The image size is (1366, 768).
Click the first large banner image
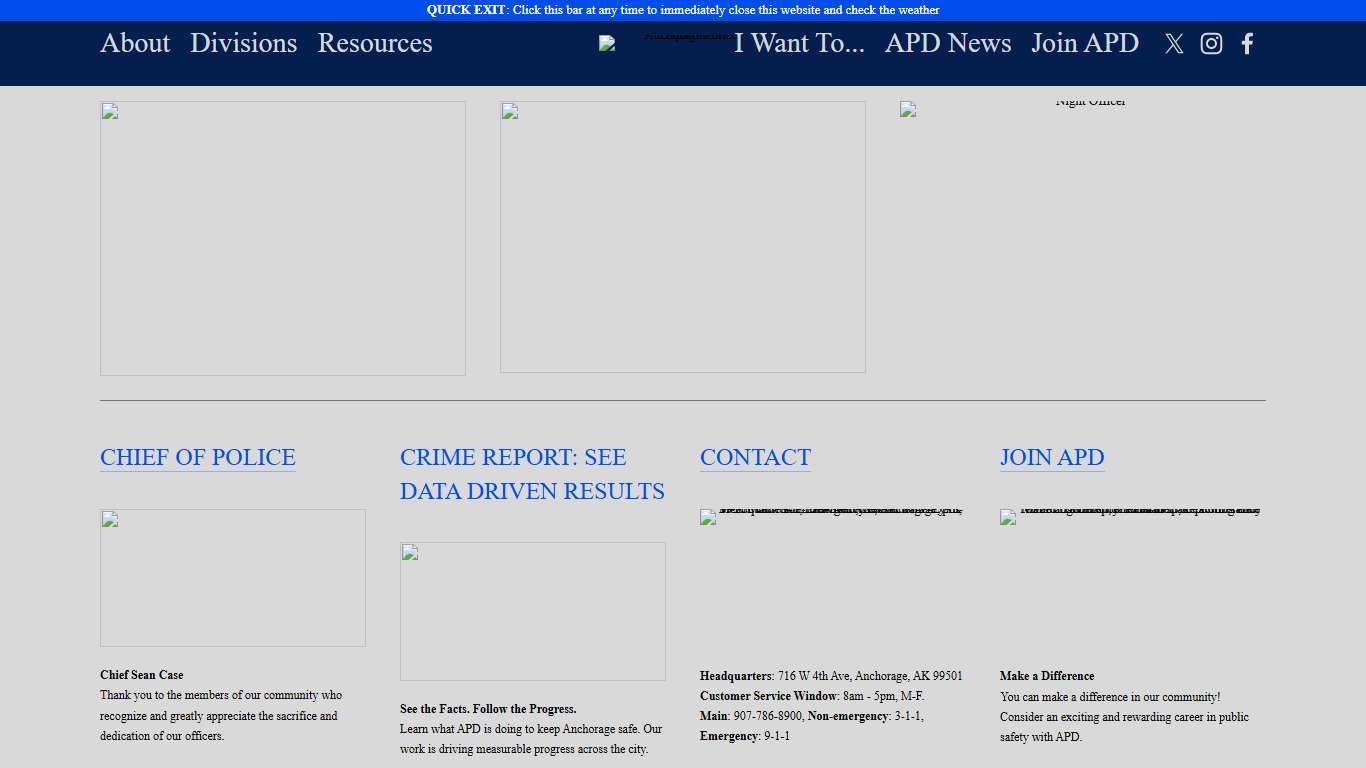[283, 238]
